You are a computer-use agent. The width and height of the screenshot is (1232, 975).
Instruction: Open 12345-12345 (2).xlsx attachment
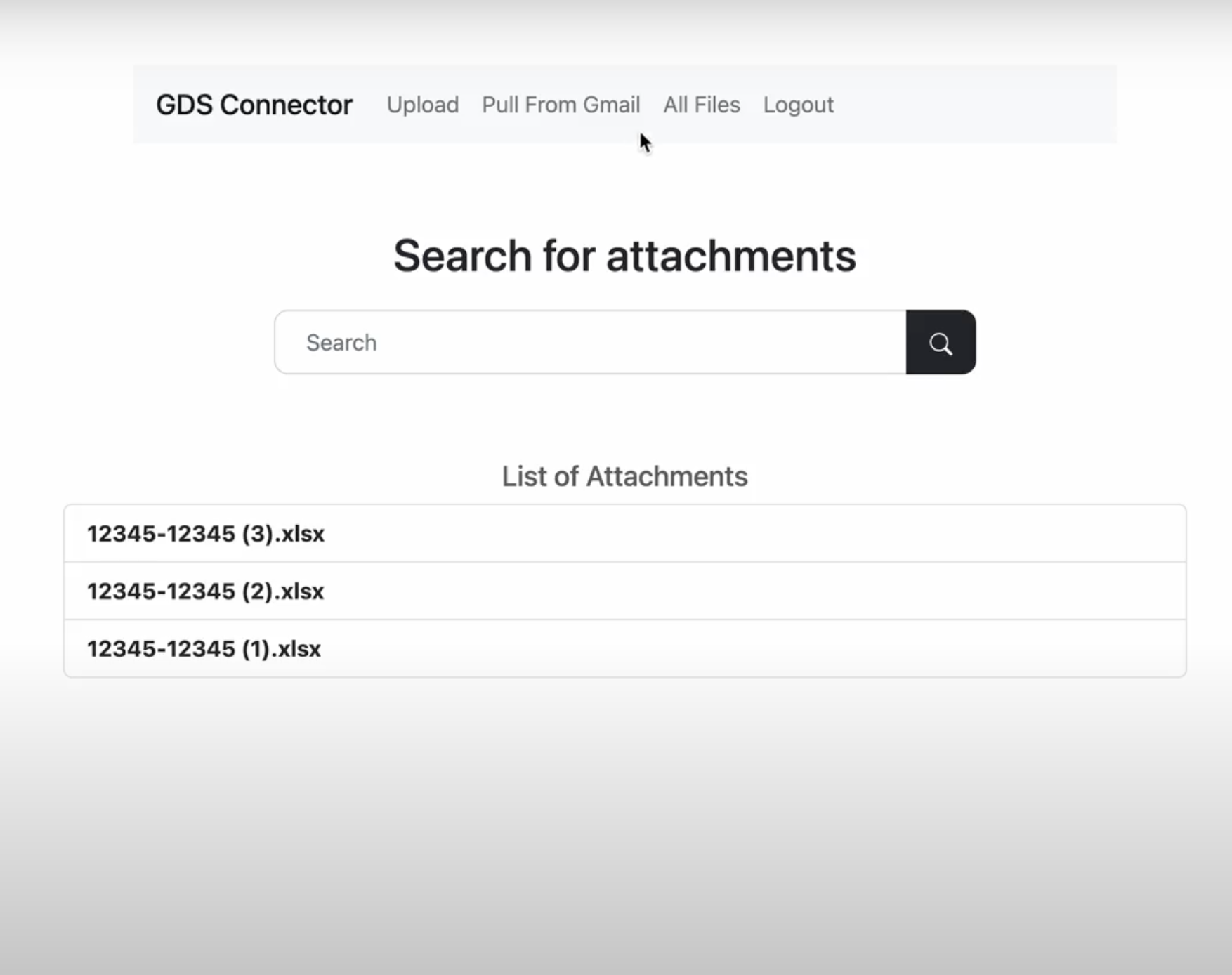[625, 591]
